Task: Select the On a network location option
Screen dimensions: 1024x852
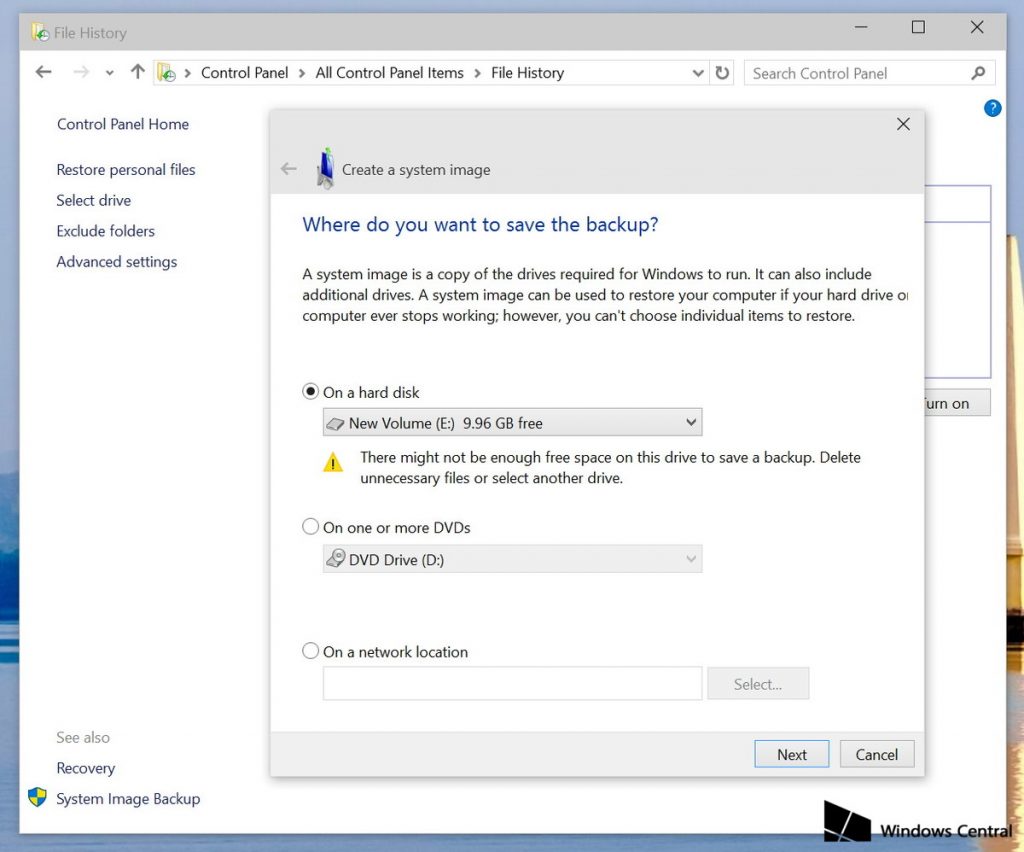Action: click(x=310, y=651)
